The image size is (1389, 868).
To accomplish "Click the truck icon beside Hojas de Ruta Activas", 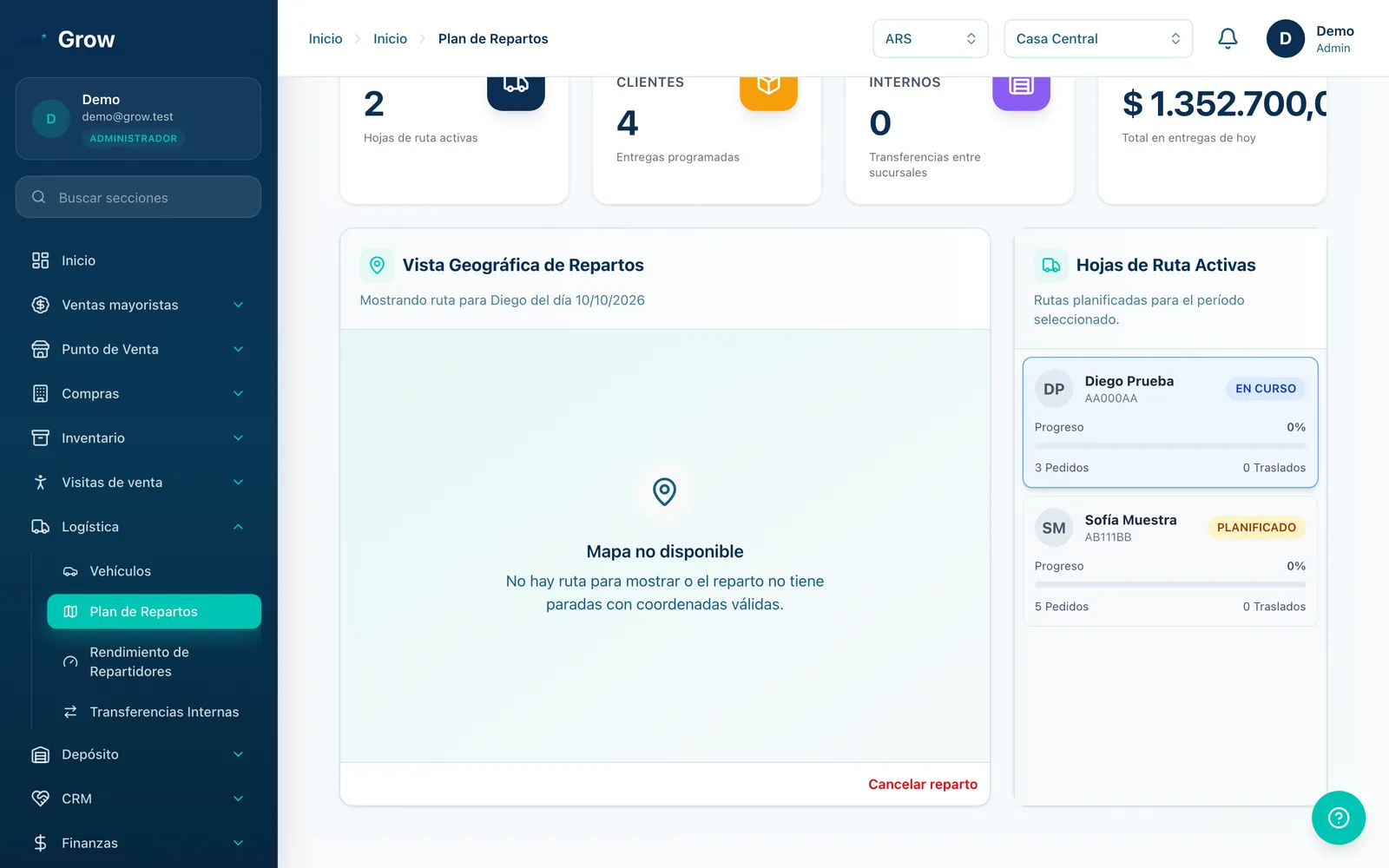I will tap(1050, 265).
